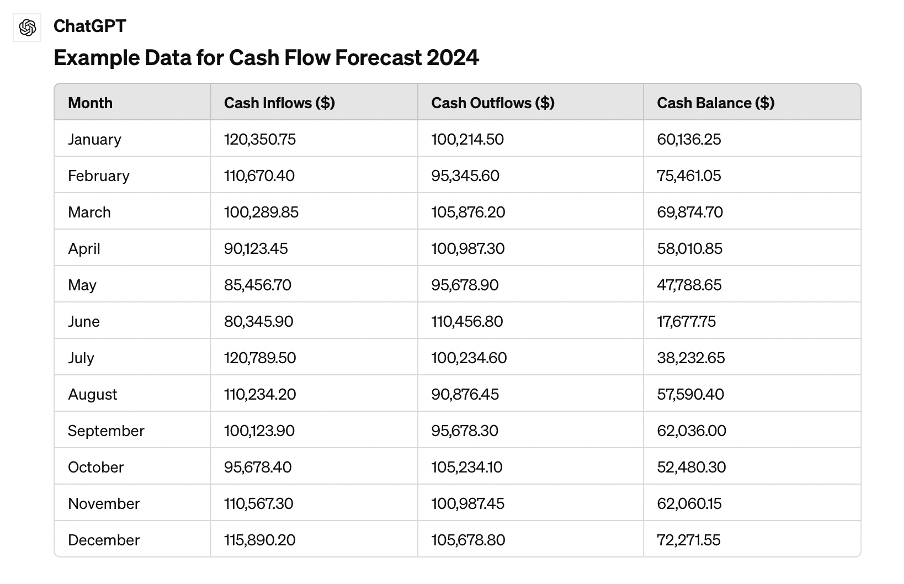Click April cash balance value 58,010.85

click(x=690, y=249)
